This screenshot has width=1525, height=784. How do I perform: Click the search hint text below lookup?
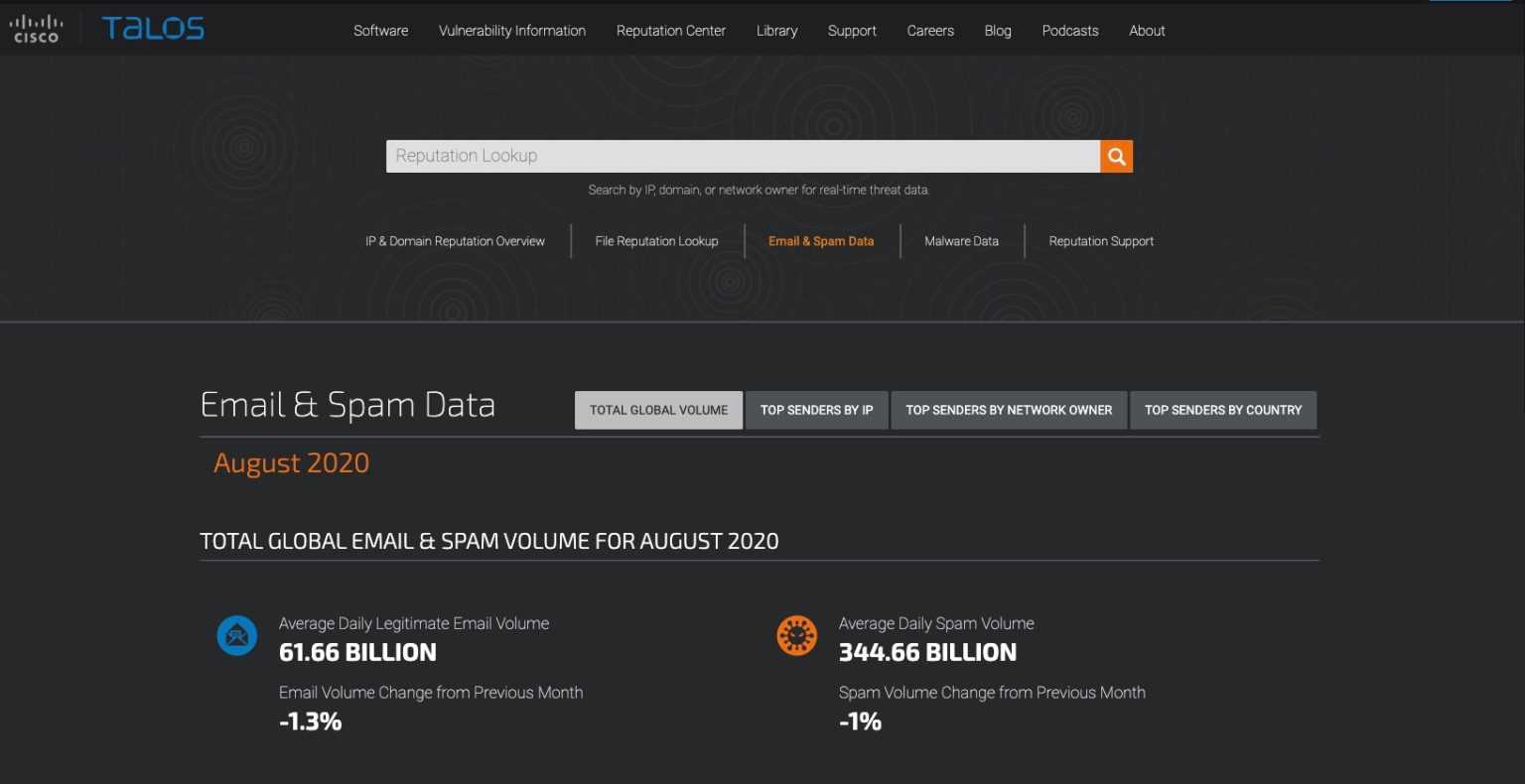pos(759,190)
